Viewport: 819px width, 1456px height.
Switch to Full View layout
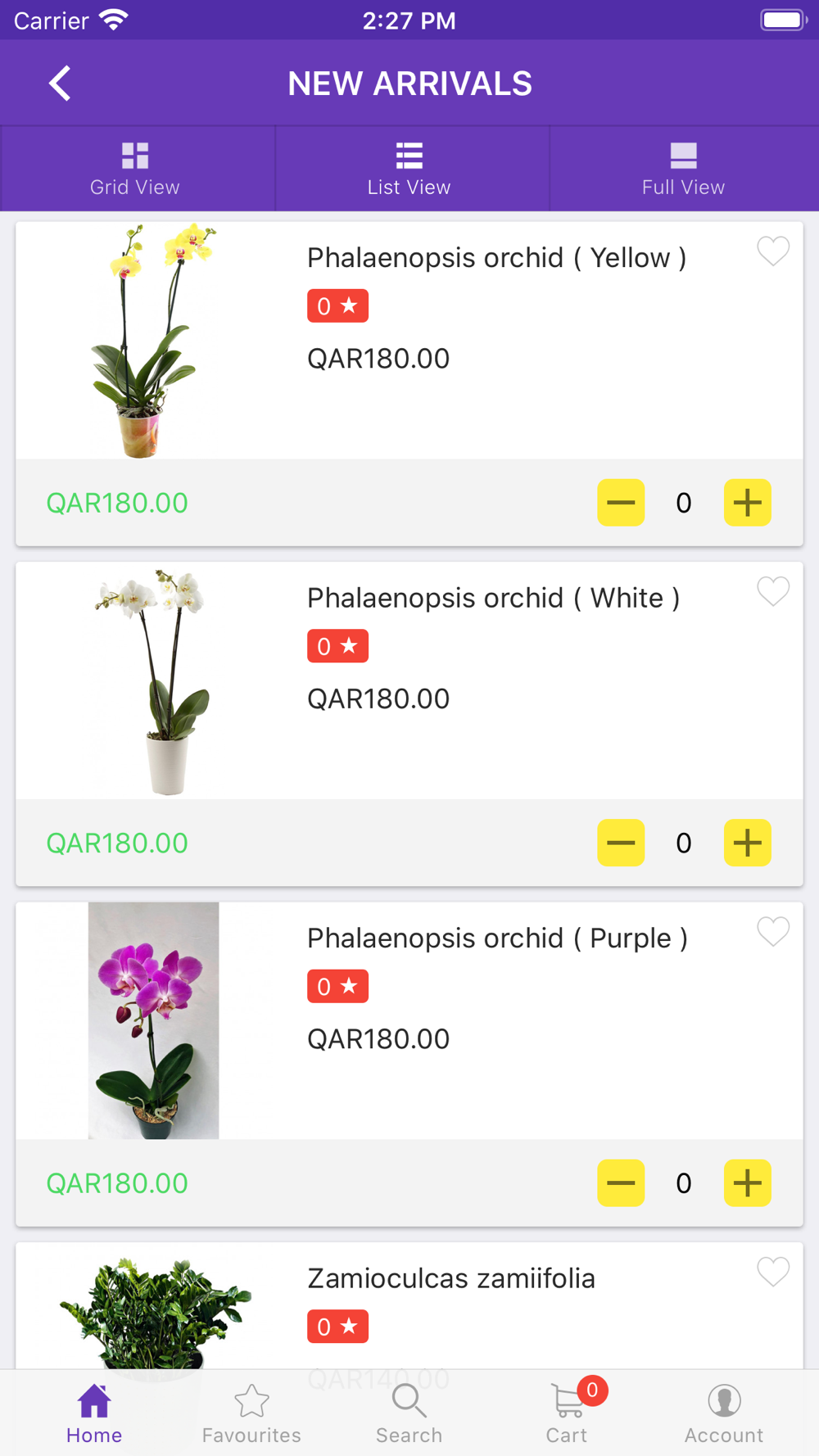click(x=683, y=169)
